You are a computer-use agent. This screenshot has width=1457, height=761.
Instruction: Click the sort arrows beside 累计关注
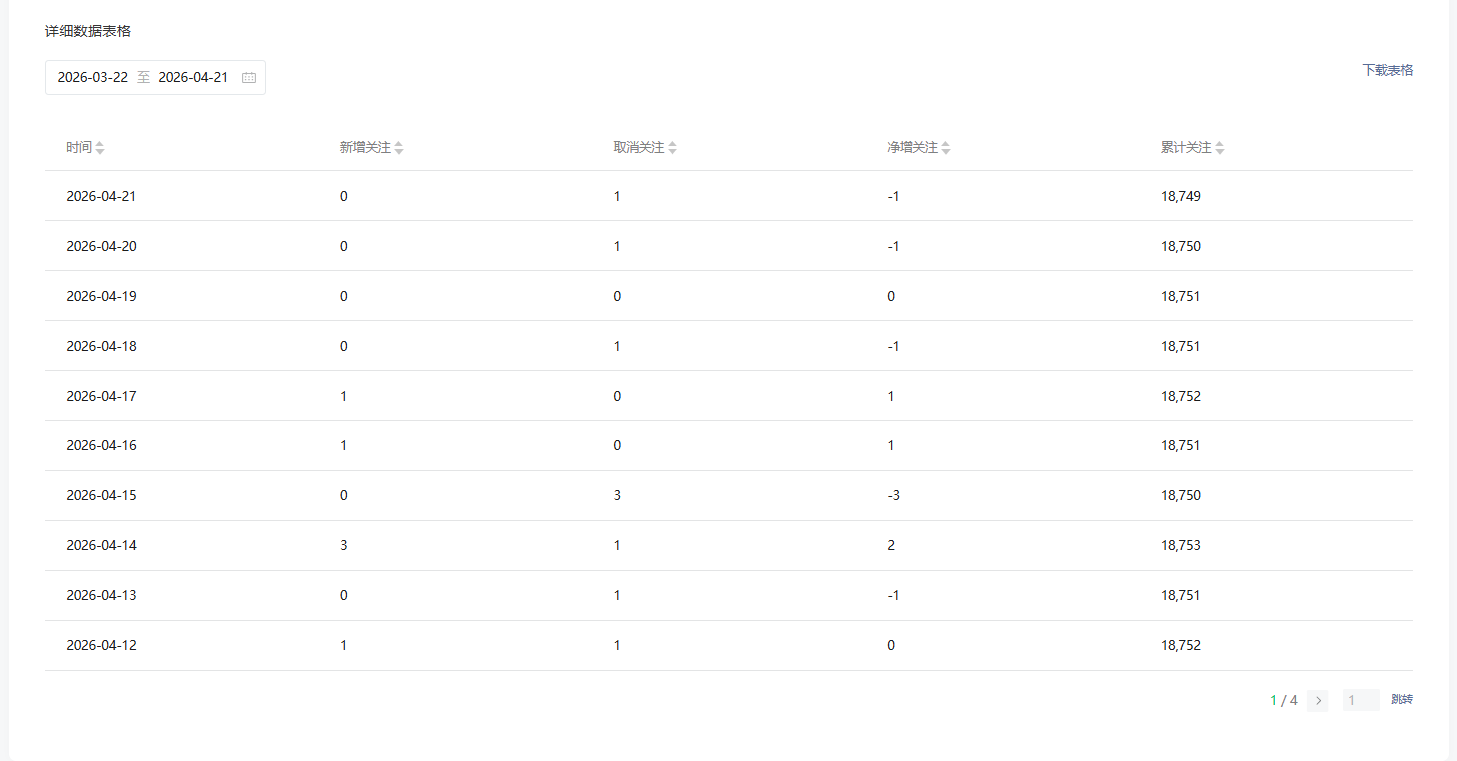coord(1219,148)
